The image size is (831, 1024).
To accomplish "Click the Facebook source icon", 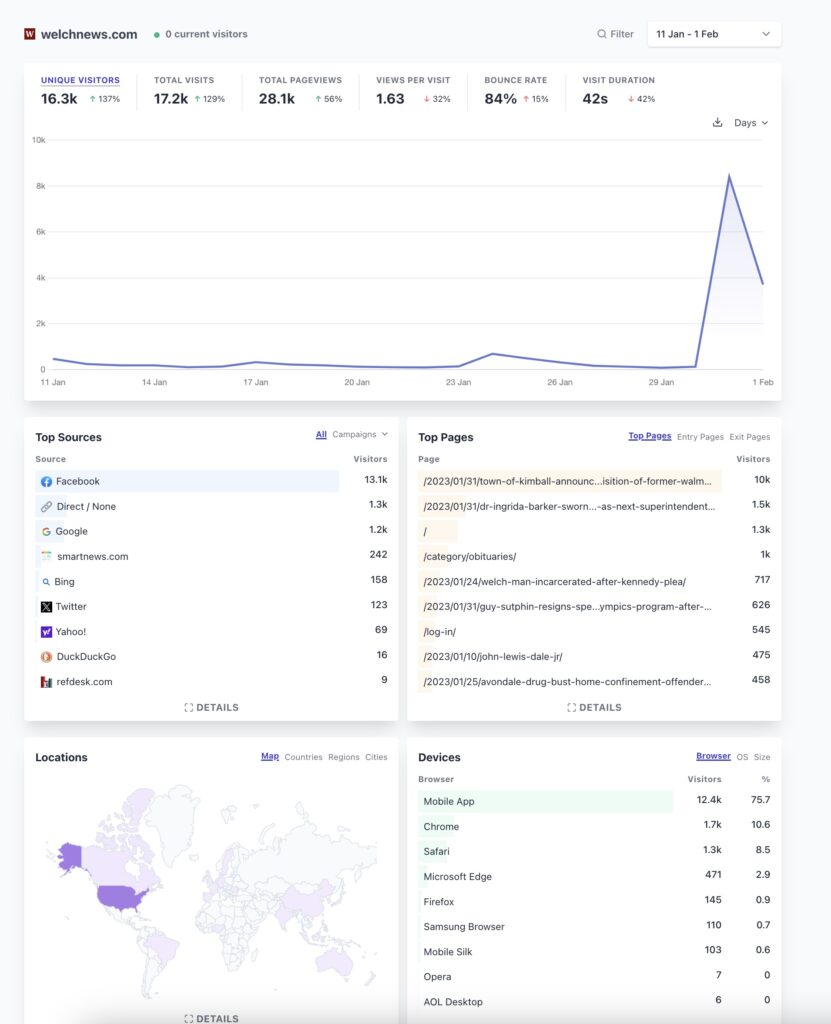I will [x=46, y=482].
